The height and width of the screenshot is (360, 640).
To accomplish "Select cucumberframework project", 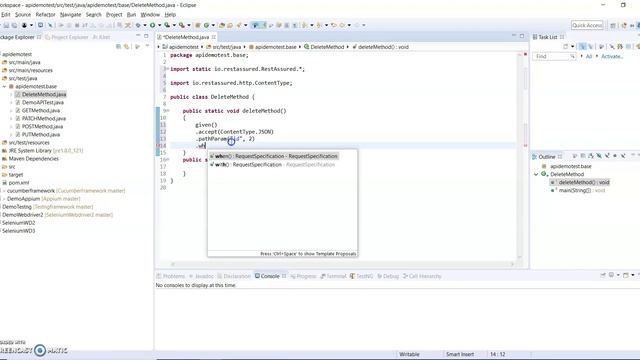I will coord(31,191).
